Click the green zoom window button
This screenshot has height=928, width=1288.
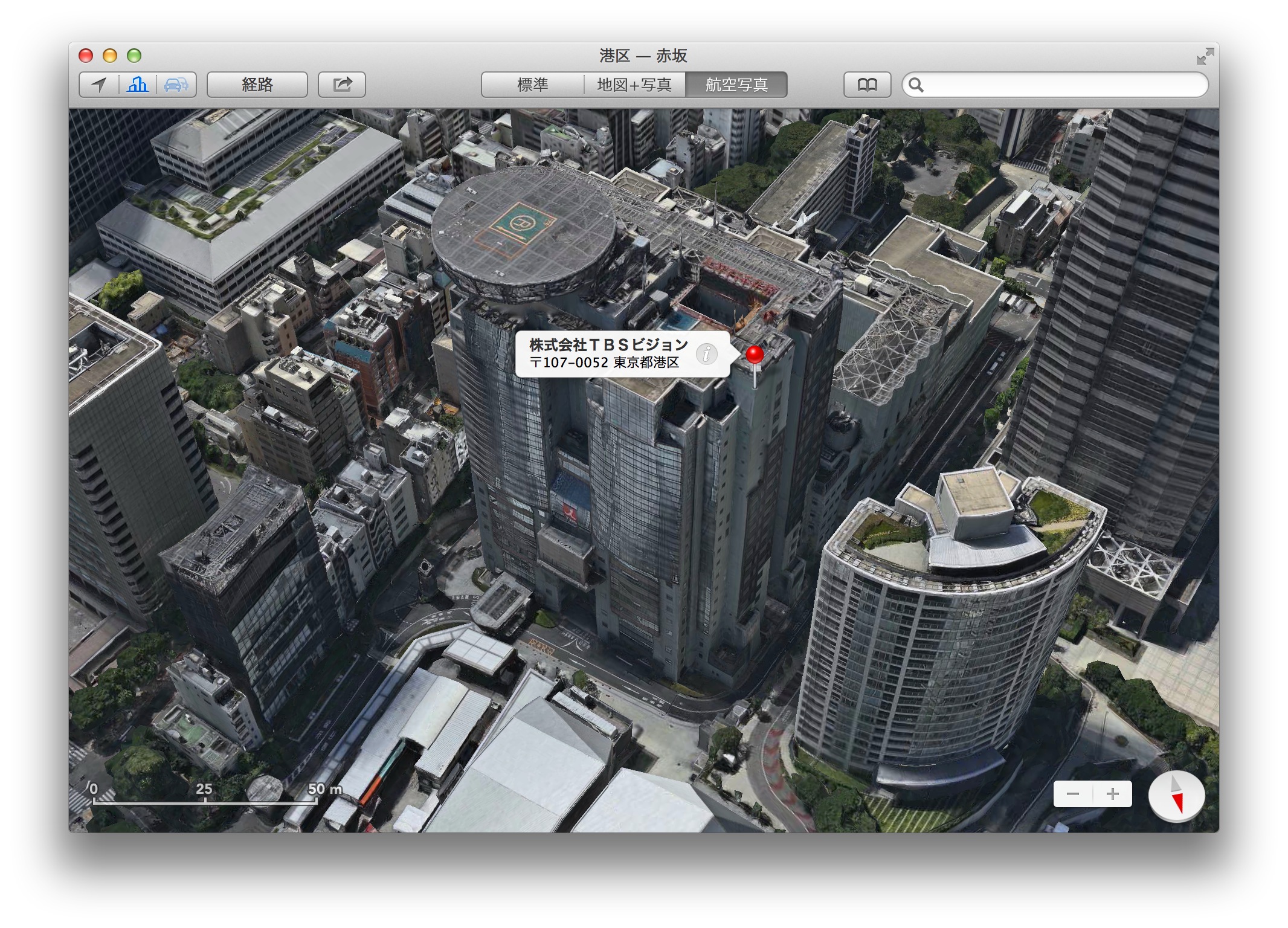[134, 56]
